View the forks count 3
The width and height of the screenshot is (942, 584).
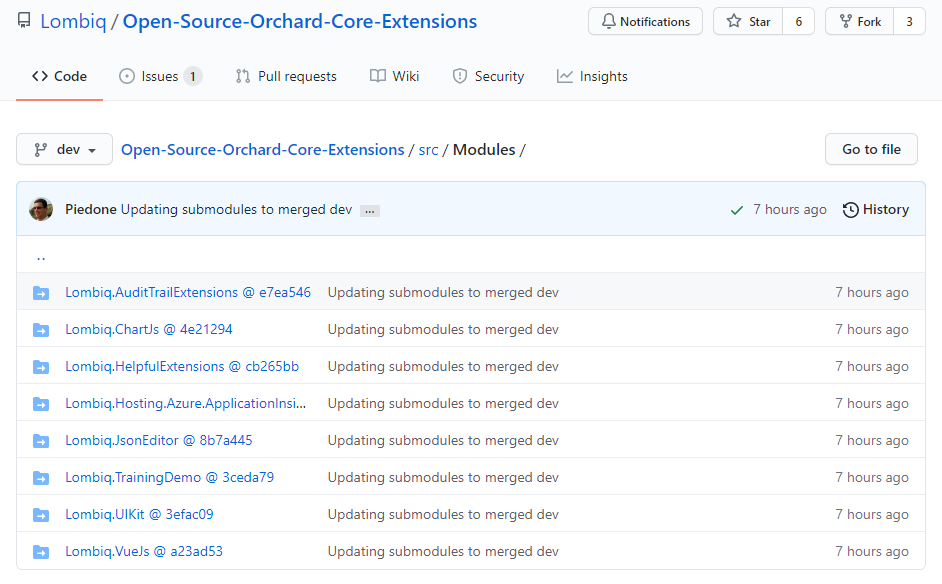click(909, 22)
